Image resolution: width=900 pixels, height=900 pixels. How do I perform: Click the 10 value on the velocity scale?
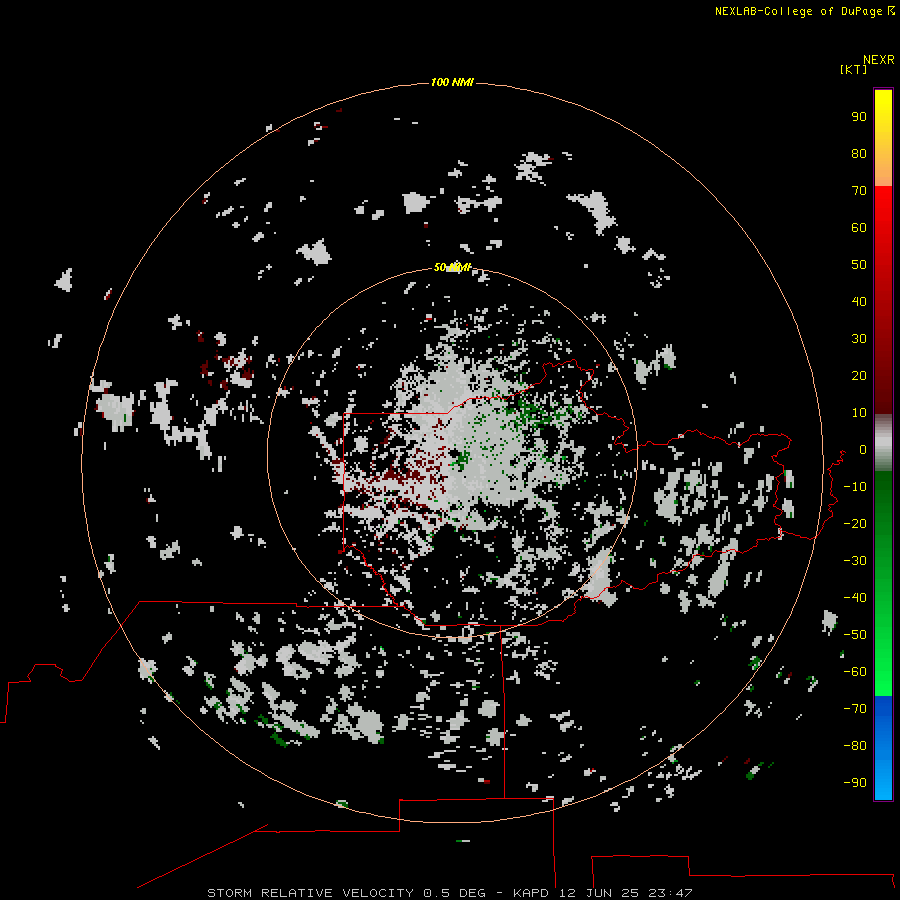(x=859, y=413)
